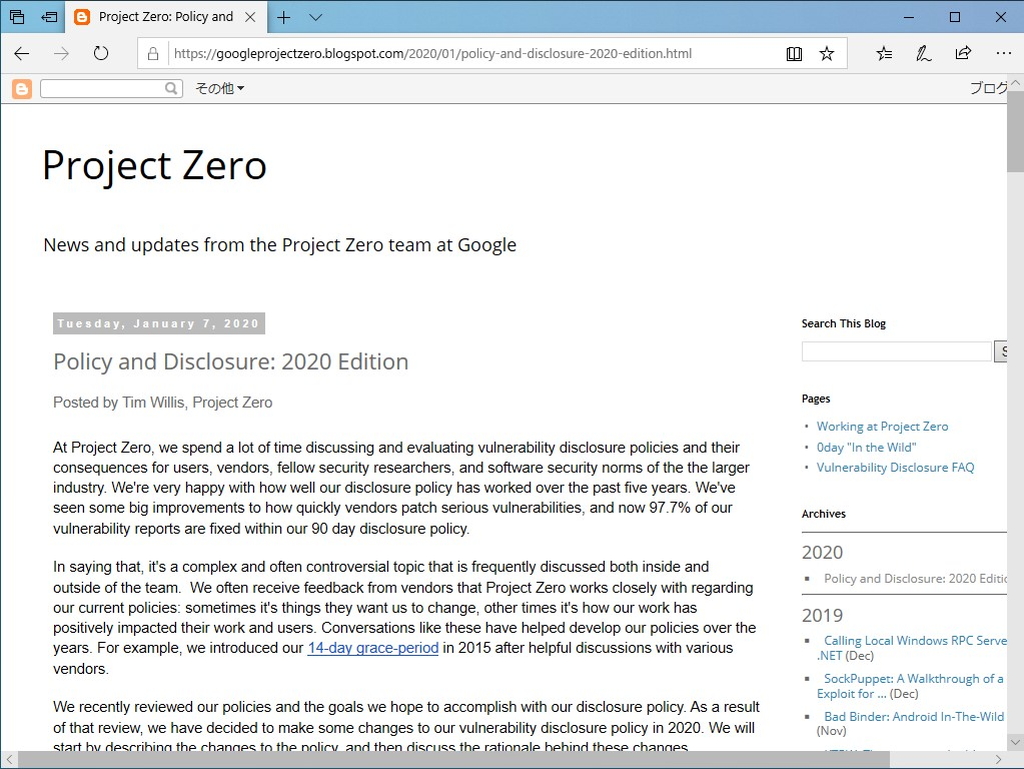Click the magnifier icon in the Blogger searchbar
1024x769 pixels.
171,88
